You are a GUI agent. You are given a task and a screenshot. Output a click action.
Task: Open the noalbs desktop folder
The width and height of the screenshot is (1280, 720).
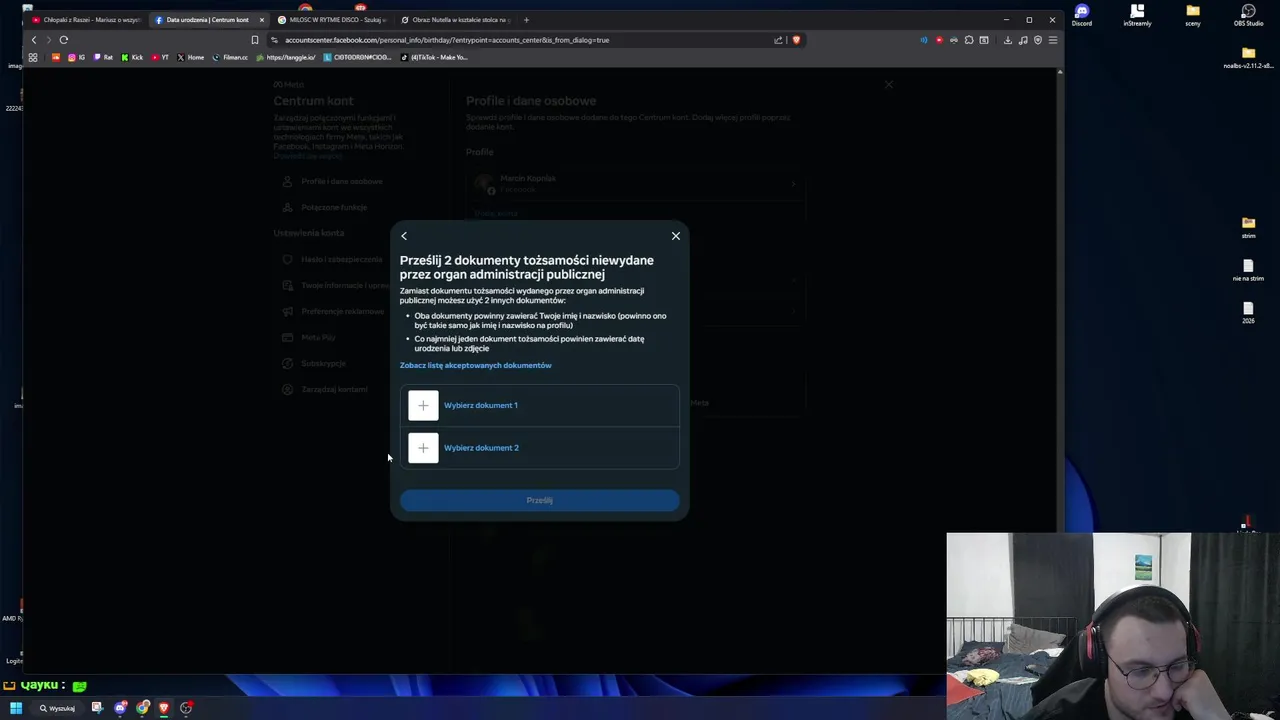click(x=1248, y=58)
